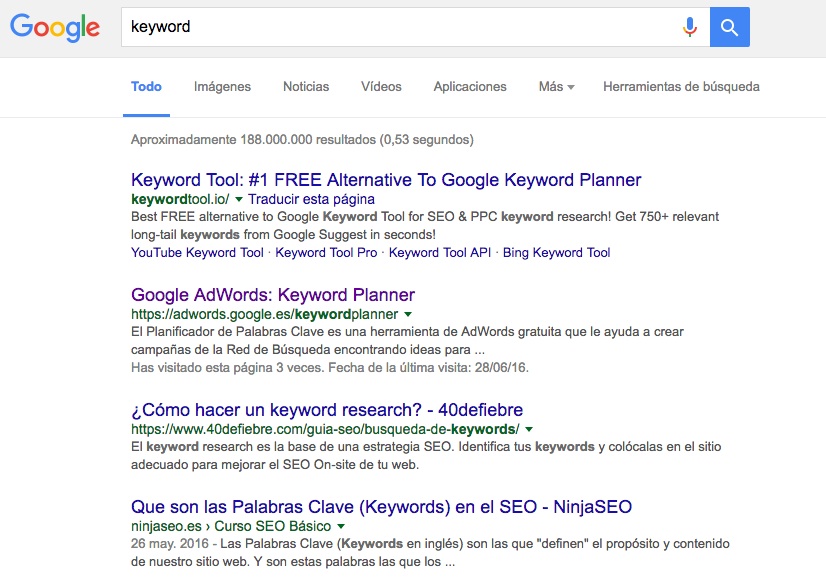Expand dropdown arrow next to keywordtool.io

coord(239,199)
